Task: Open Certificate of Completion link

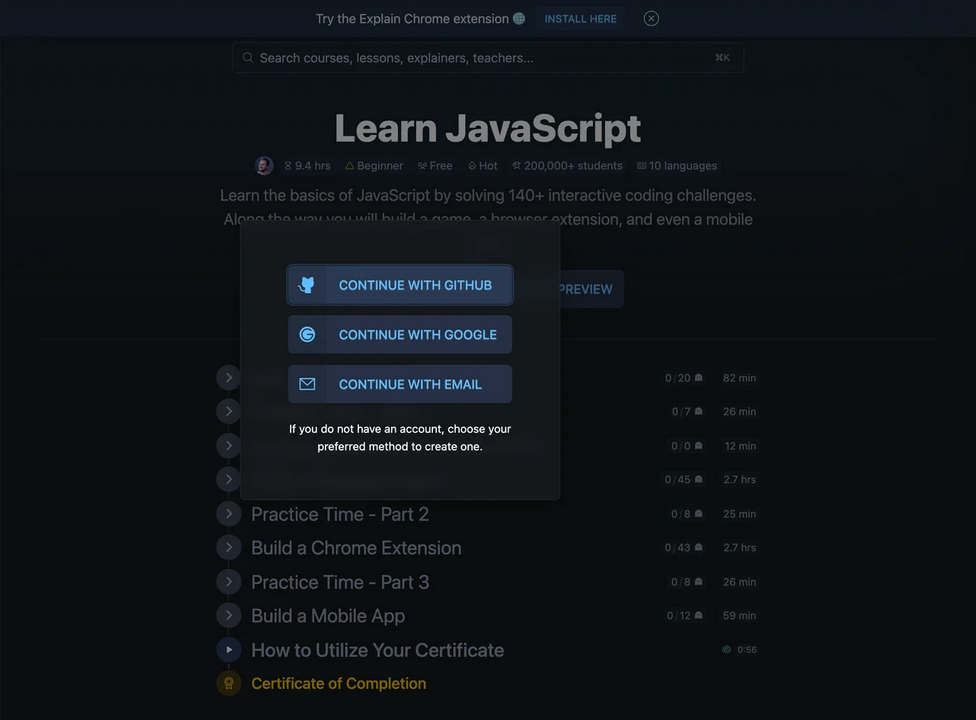Action: (339, 683)
